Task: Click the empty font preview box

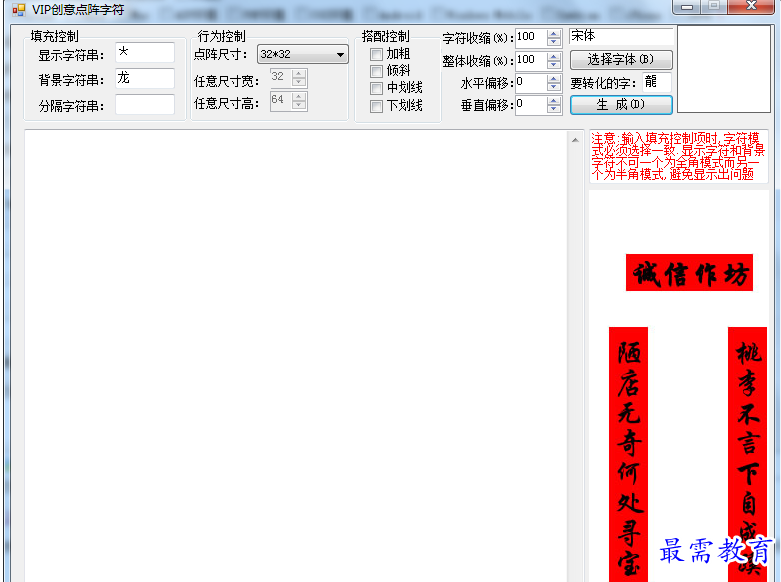Action: tap(724, 69)
